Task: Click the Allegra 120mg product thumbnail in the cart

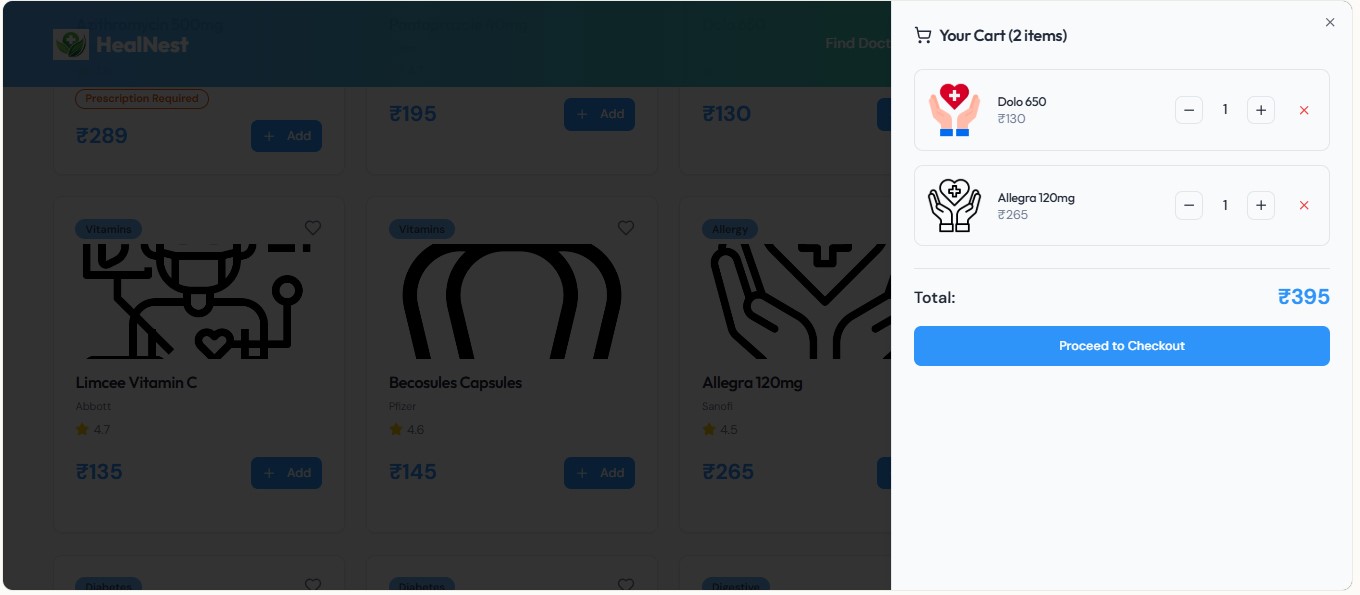Action: [954, 205]
